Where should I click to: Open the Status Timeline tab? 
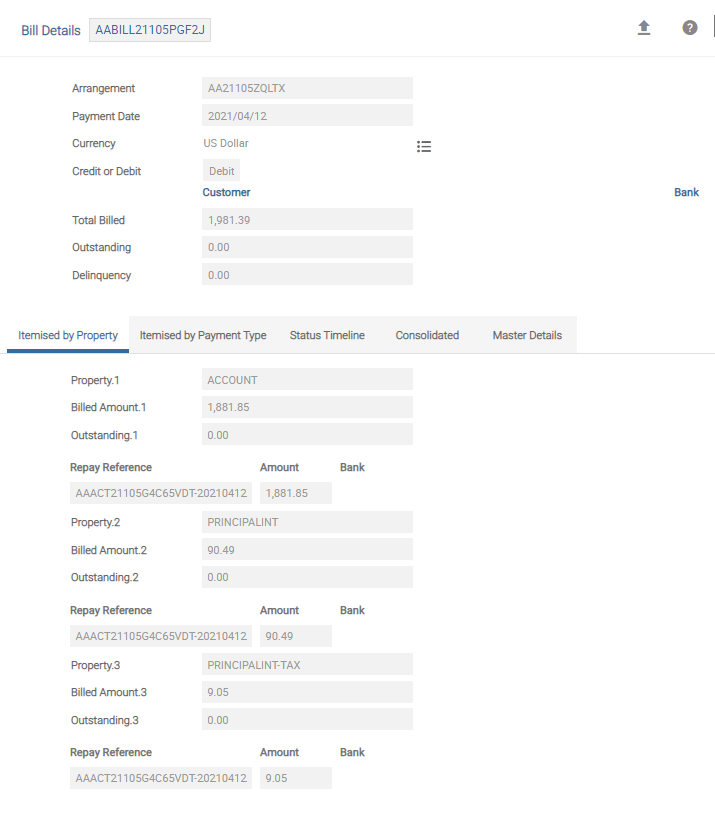pyautogui.click(x=327, y=335)
